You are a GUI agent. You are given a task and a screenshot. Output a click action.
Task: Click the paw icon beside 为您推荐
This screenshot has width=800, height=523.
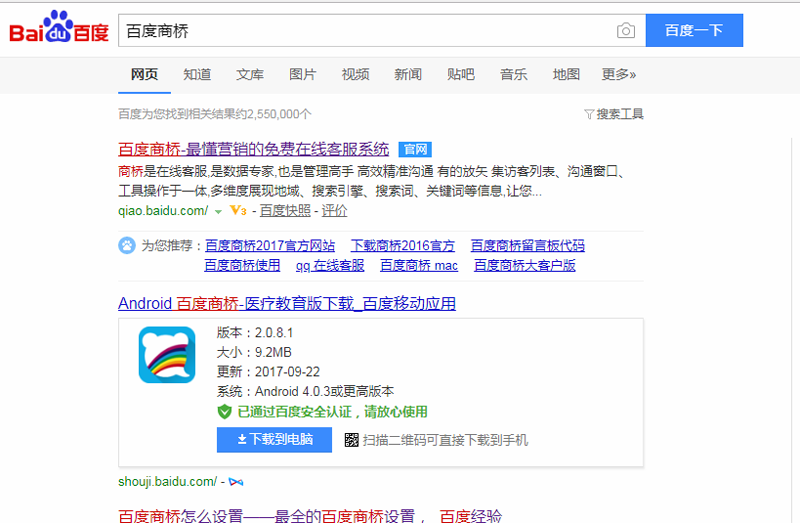click(x=127, y=245)
